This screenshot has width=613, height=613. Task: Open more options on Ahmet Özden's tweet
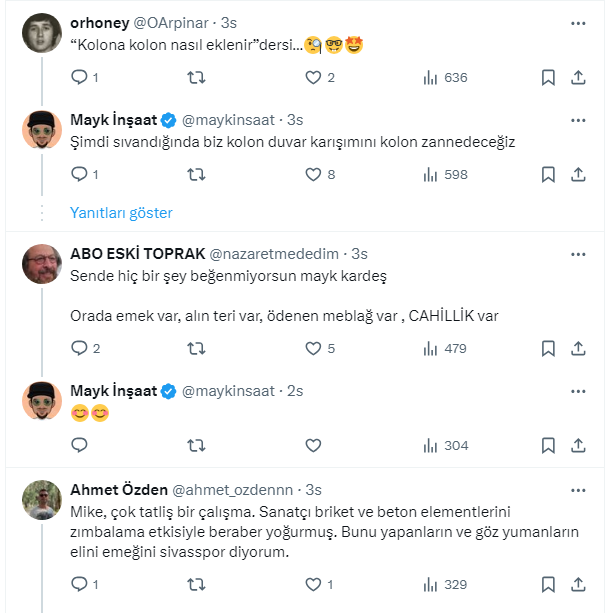click(x=578, y=489)
